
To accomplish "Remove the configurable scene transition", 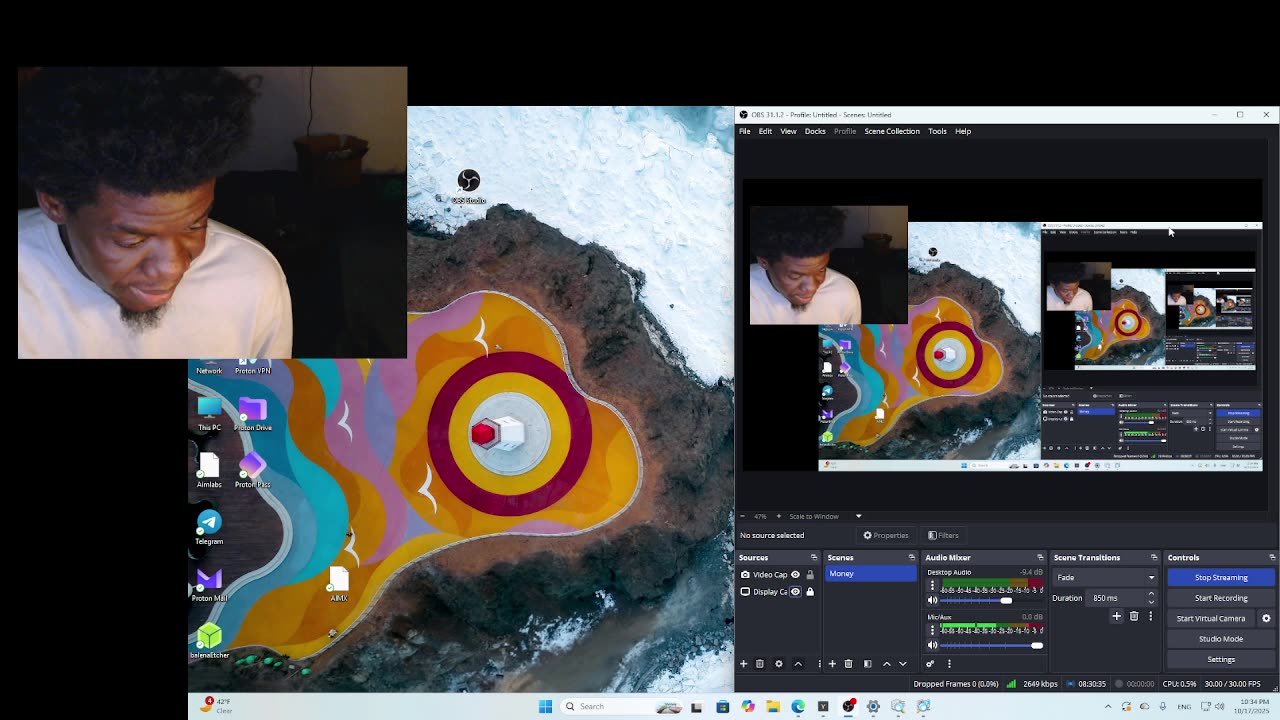I will click(x=1134, y=616).
